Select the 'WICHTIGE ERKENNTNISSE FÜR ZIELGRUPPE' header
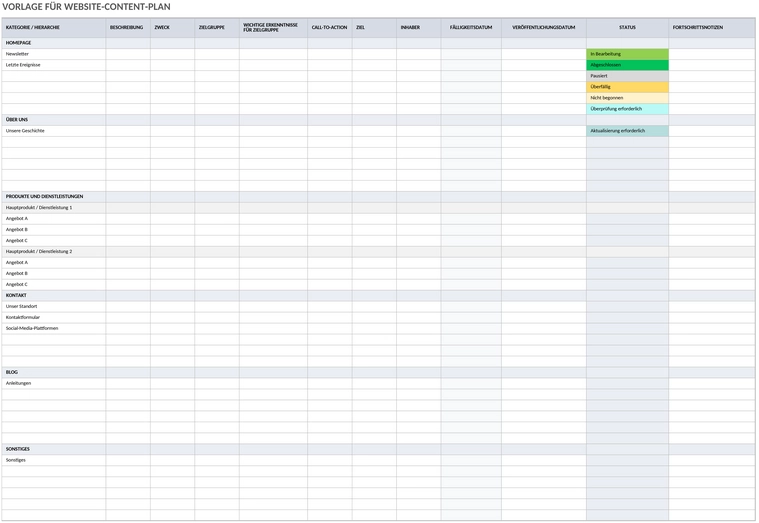 tap(273, 28)
